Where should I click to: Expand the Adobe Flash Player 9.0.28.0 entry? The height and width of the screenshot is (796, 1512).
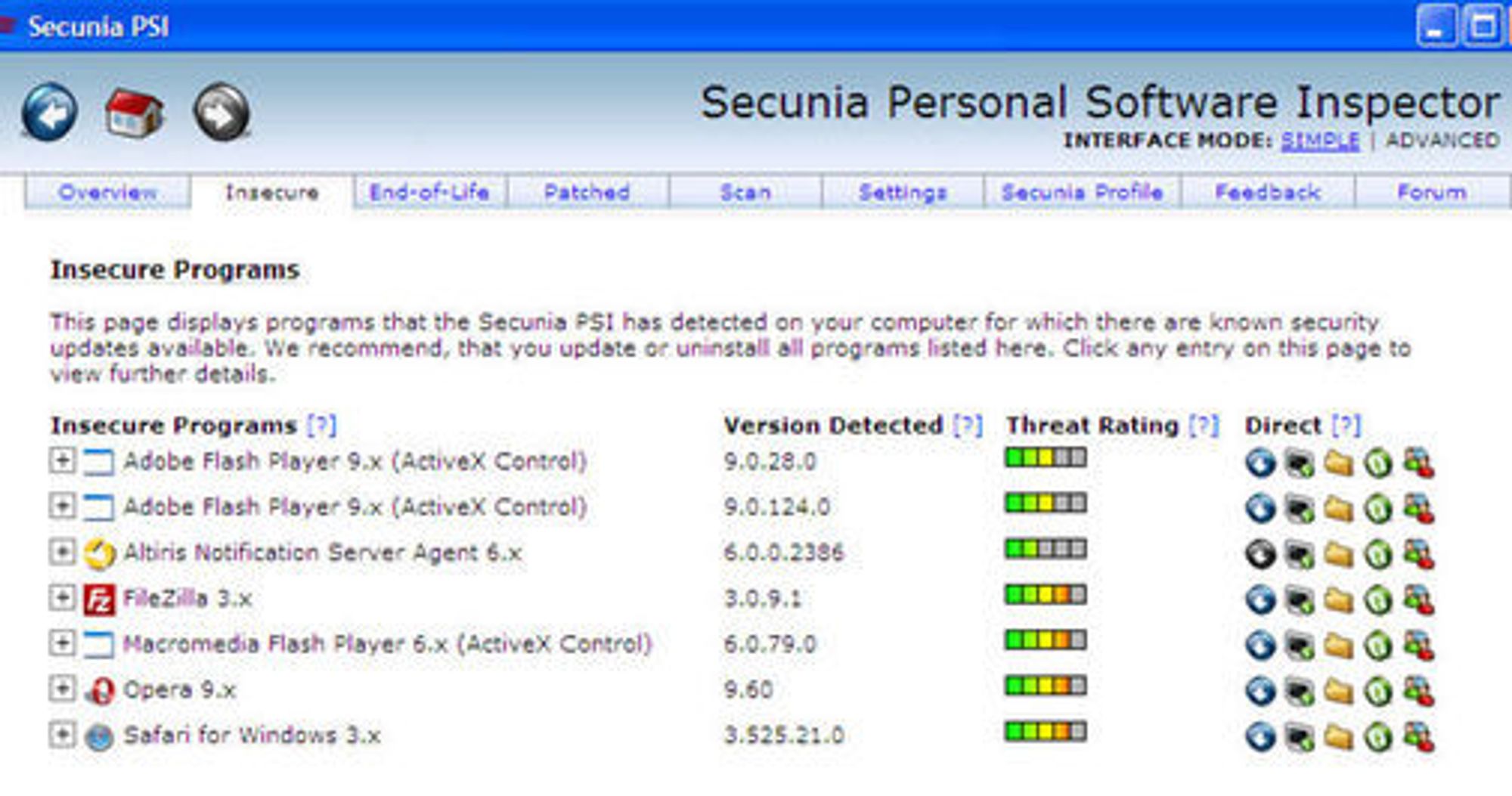point(63,460)
